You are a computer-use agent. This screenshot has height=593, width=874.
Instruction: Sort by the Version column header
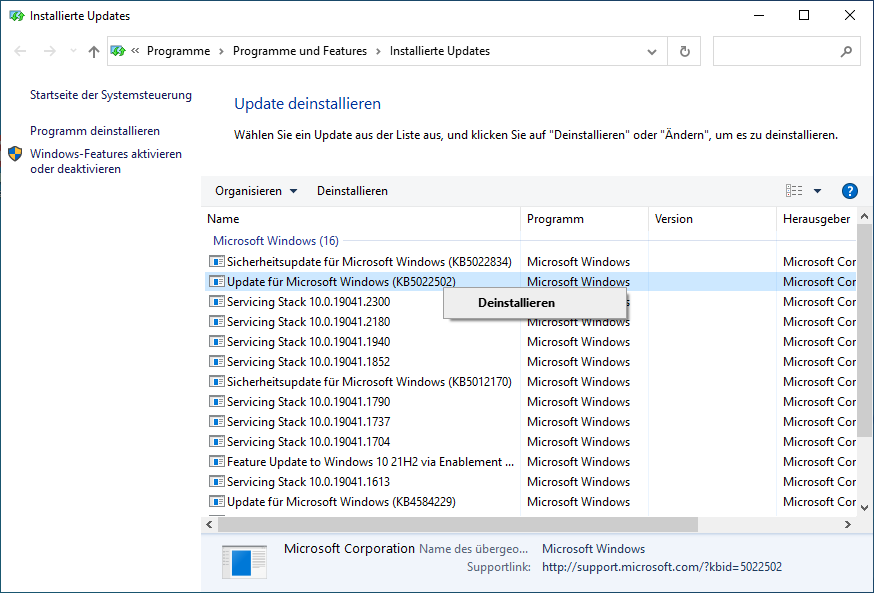pos(712,219)
